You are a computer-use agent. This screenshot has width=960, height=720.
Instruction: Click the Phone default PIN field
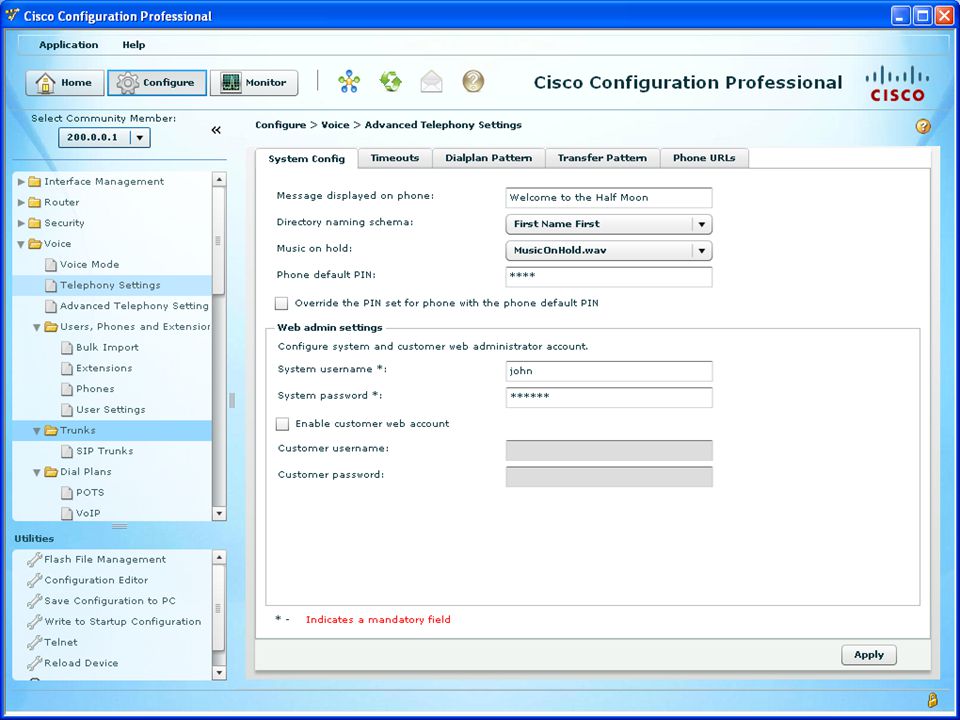coord(609,277)
